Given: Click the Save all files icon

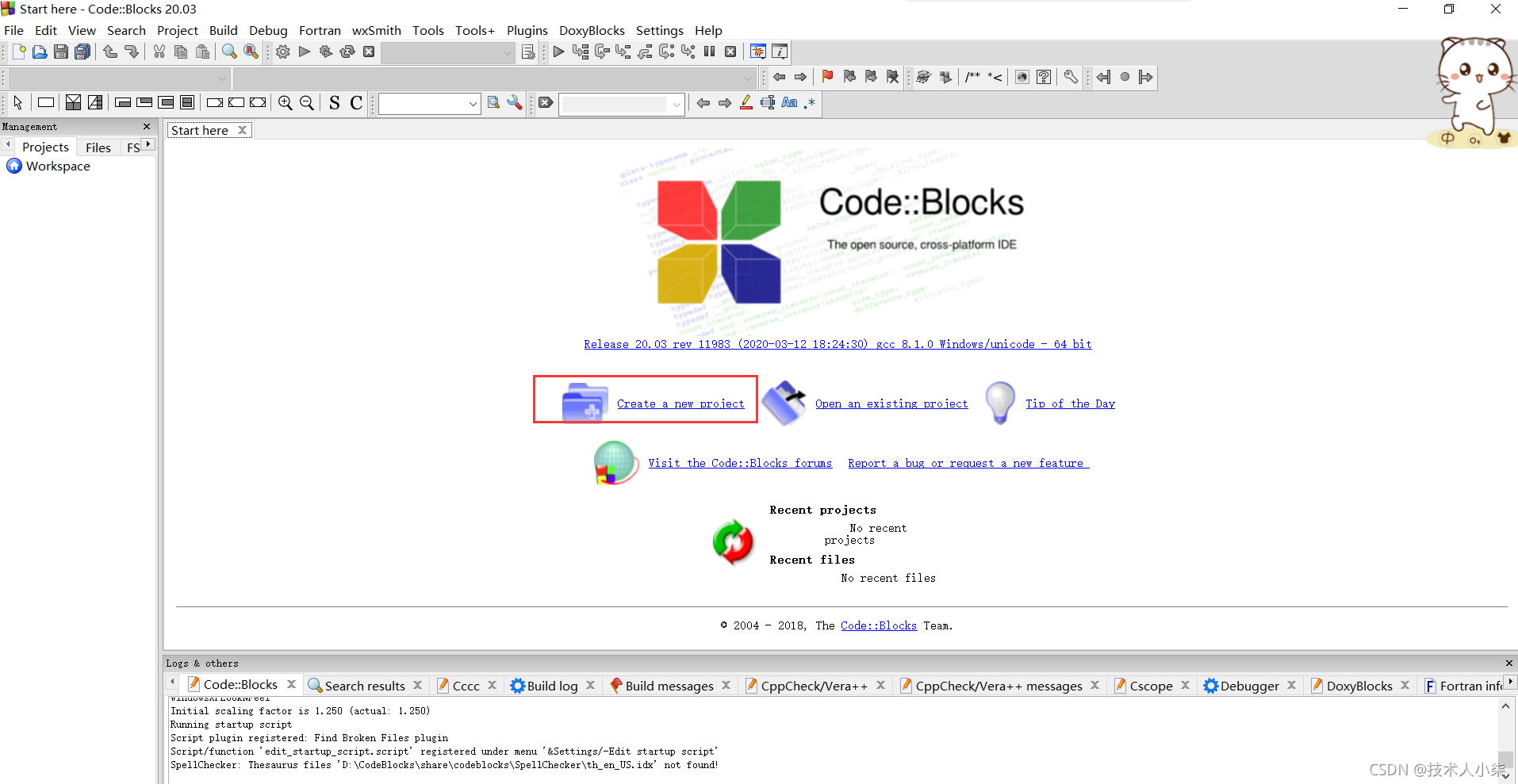Looking at the screenshot, I should 82,52.
